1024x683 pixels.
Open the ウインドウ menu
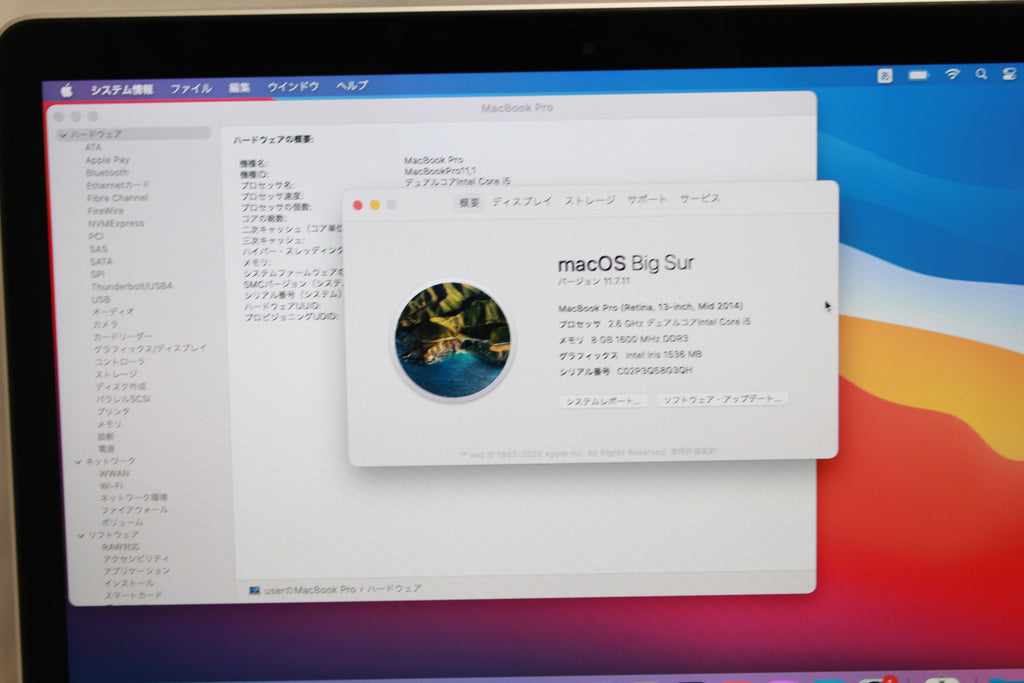(x=293, y=86)
